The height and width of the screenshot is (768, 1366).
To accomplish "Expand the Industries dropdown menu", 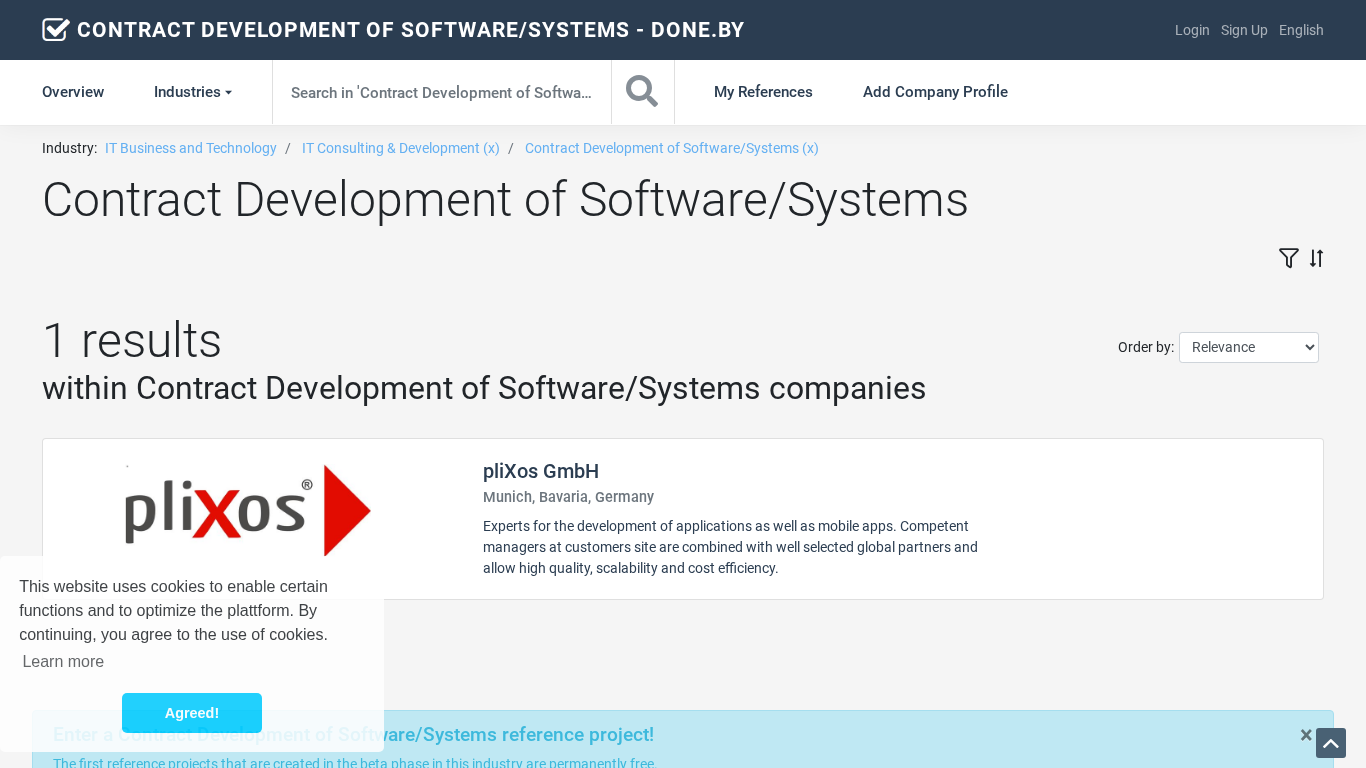I will 192,92.
